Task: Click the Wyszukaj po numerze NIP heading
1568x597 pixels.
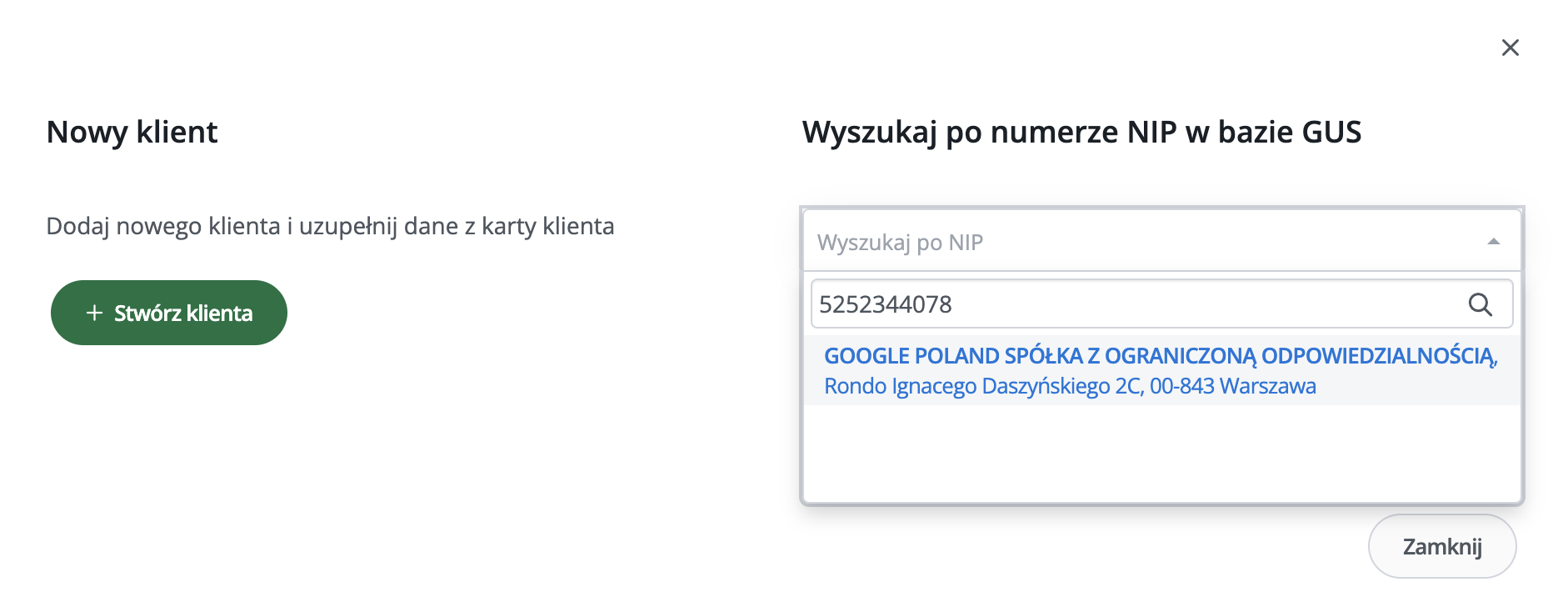Action: (1081, 133)
